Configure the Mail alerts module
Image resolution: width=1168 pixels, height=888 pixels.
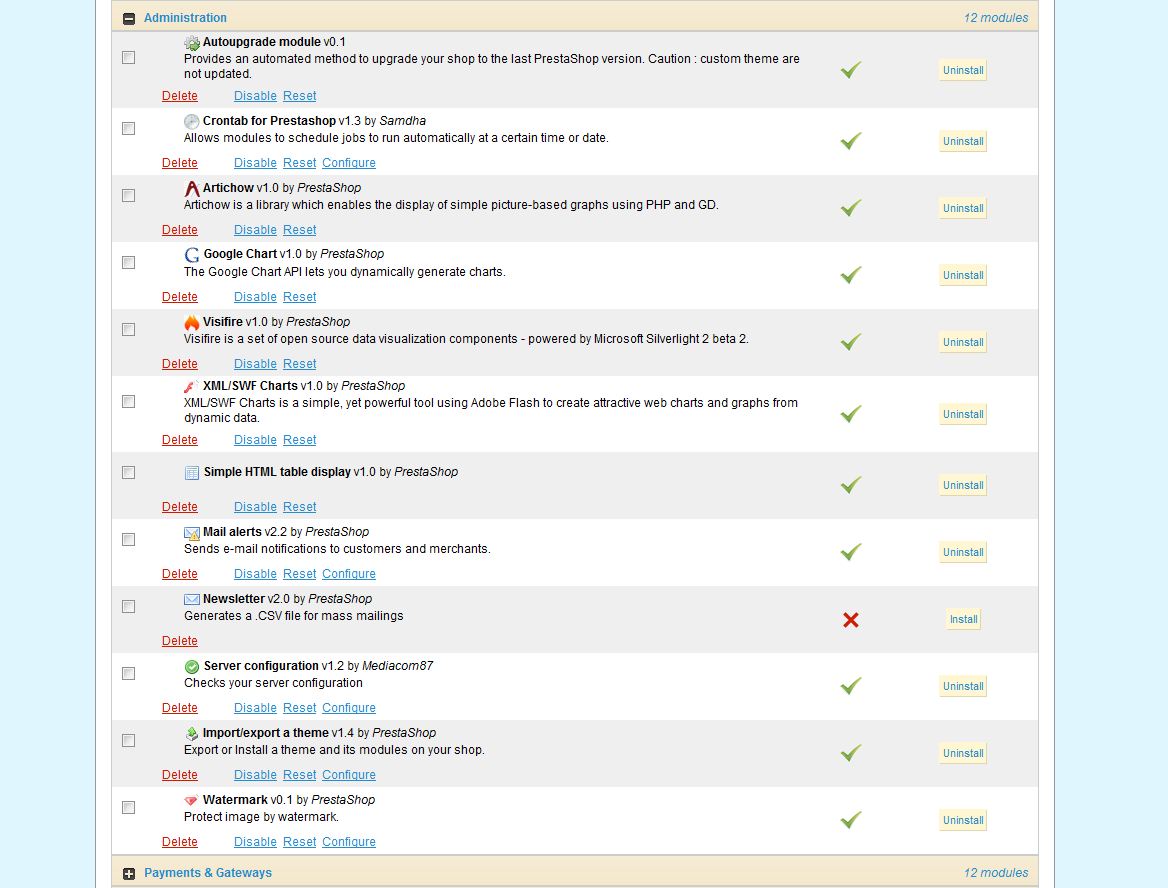[x=349, y=574]
